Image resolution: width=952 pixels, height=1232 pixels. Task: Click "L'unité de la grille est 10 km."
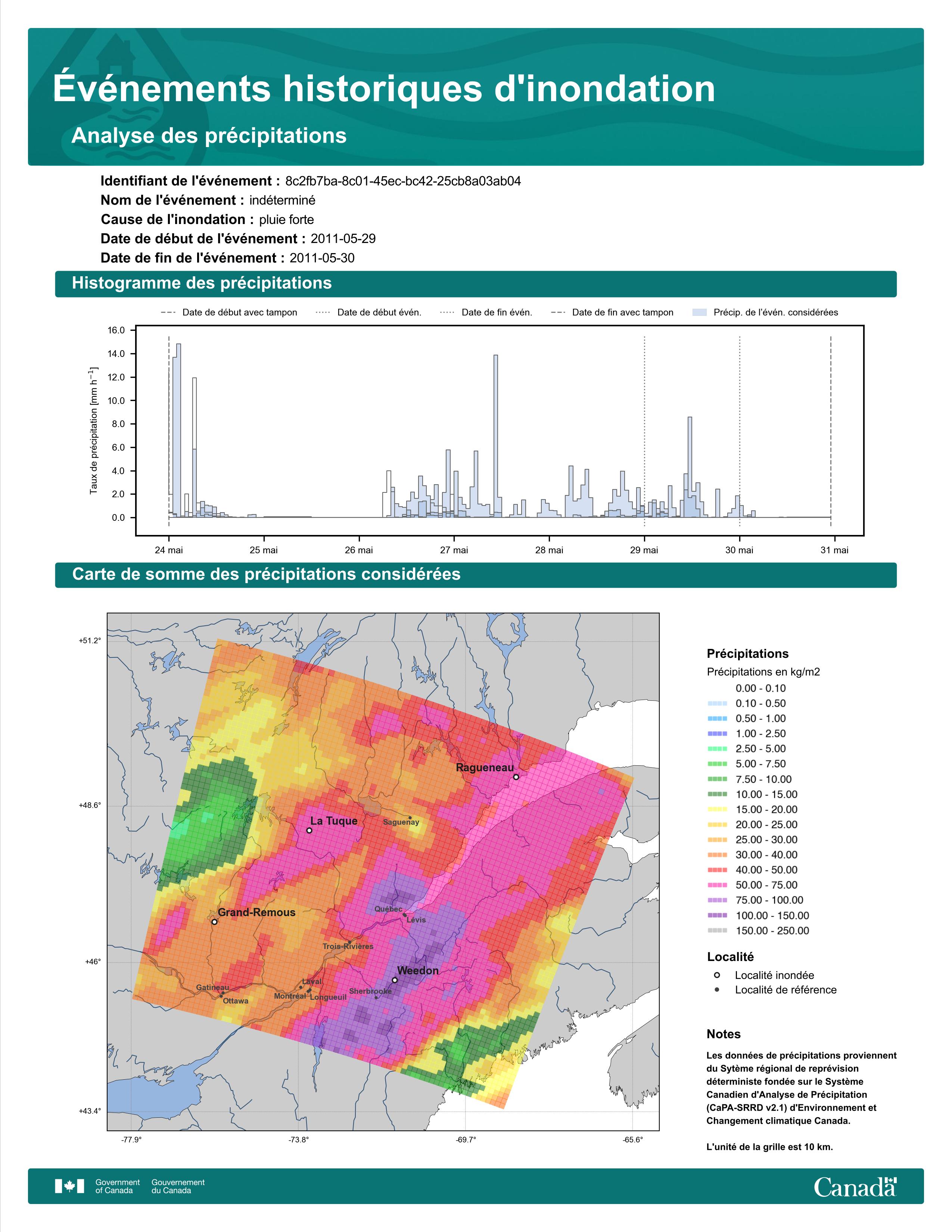[770, 1147]
